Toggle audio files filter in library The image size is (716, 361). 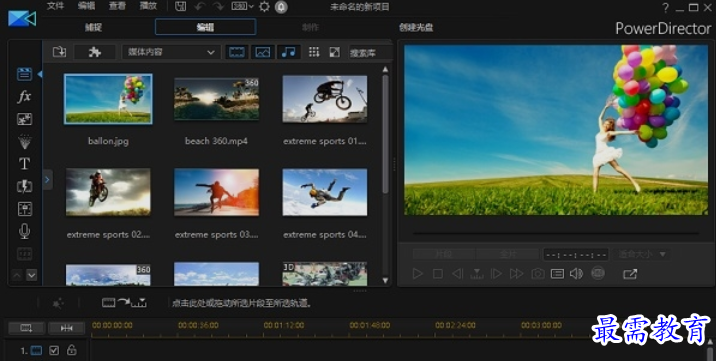288,52
